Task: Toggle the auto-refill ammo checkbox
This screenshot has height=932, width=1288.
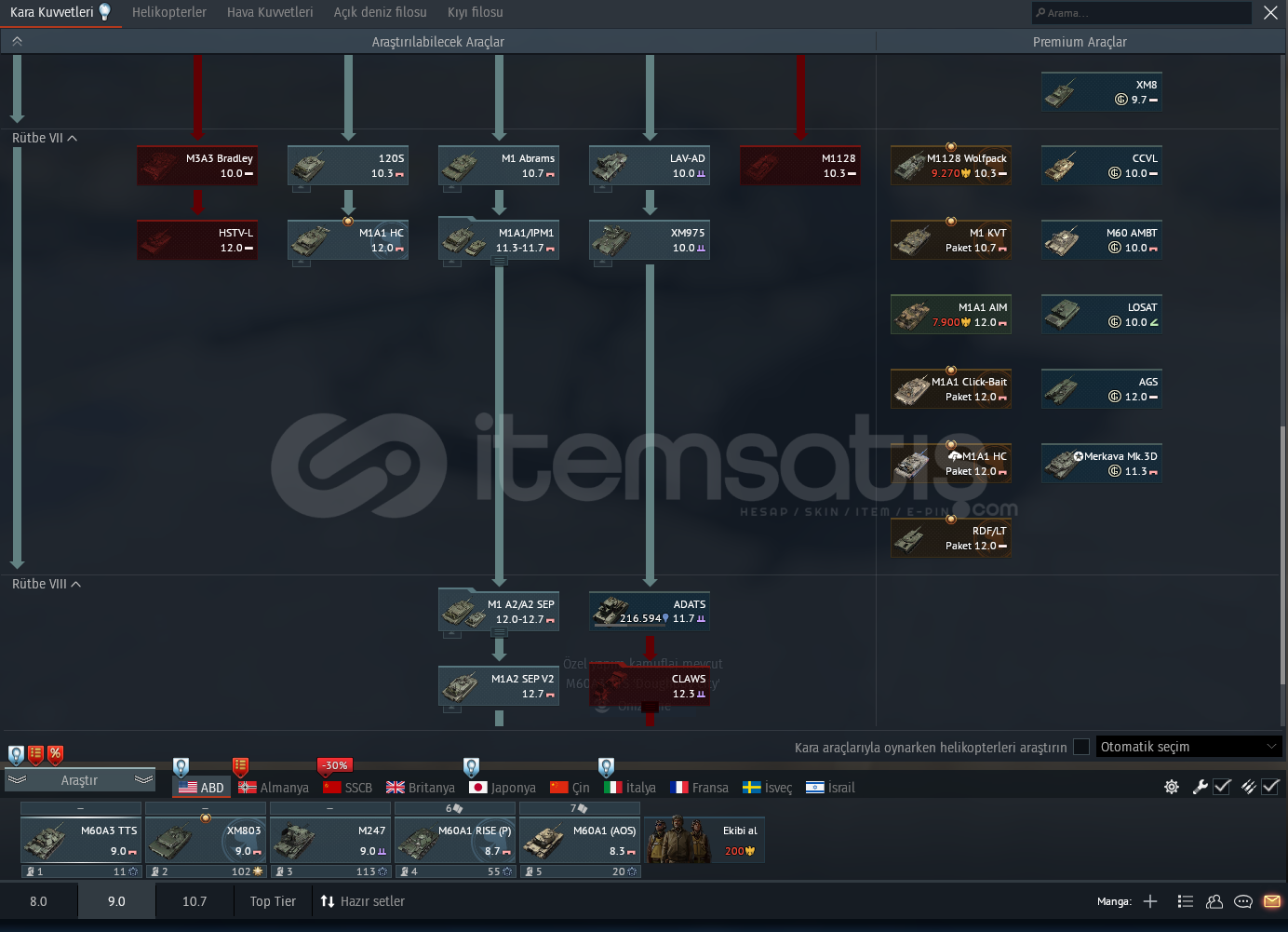Action: (1269, 787)
